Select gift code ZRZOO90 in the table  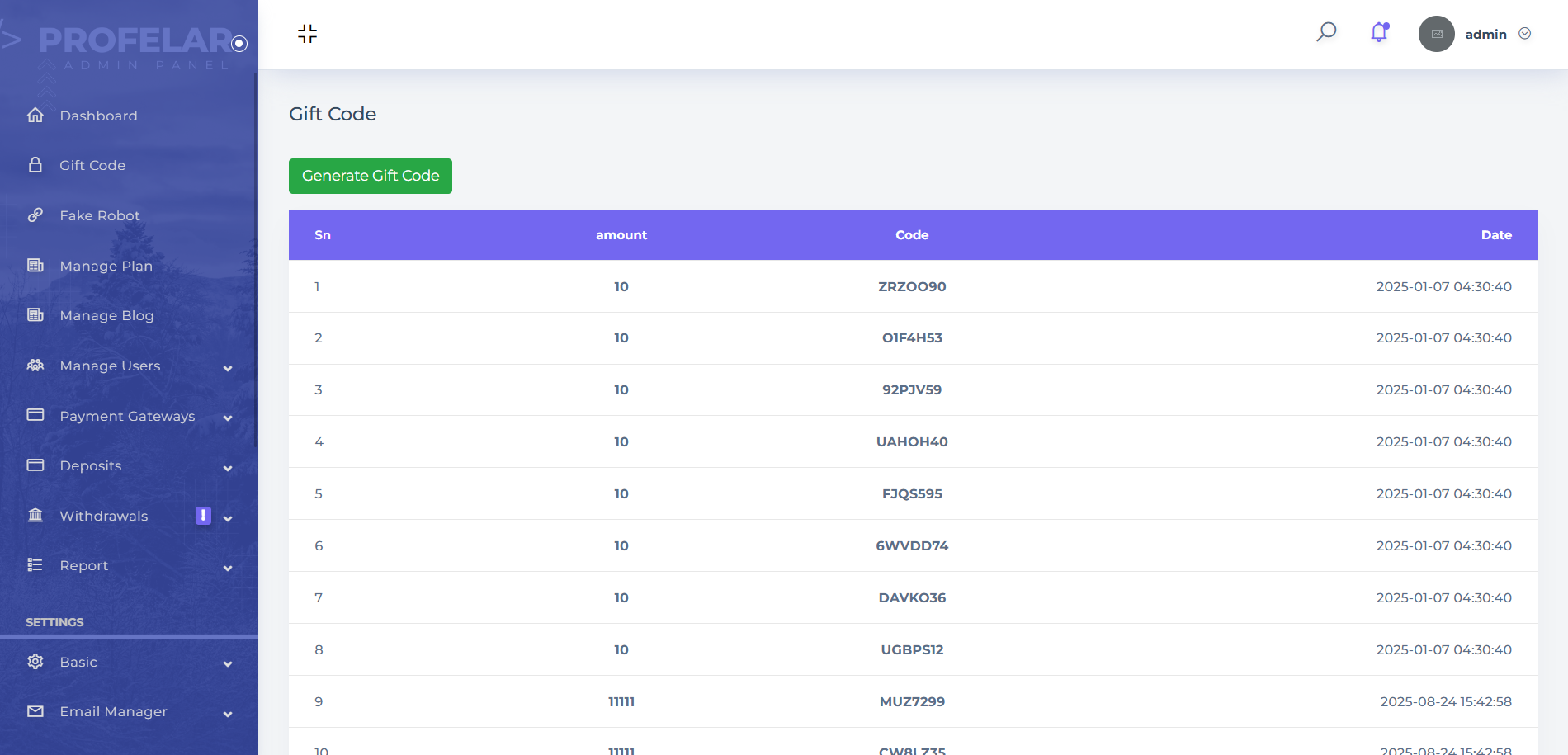pyautogui.click(x=912, y=286)
